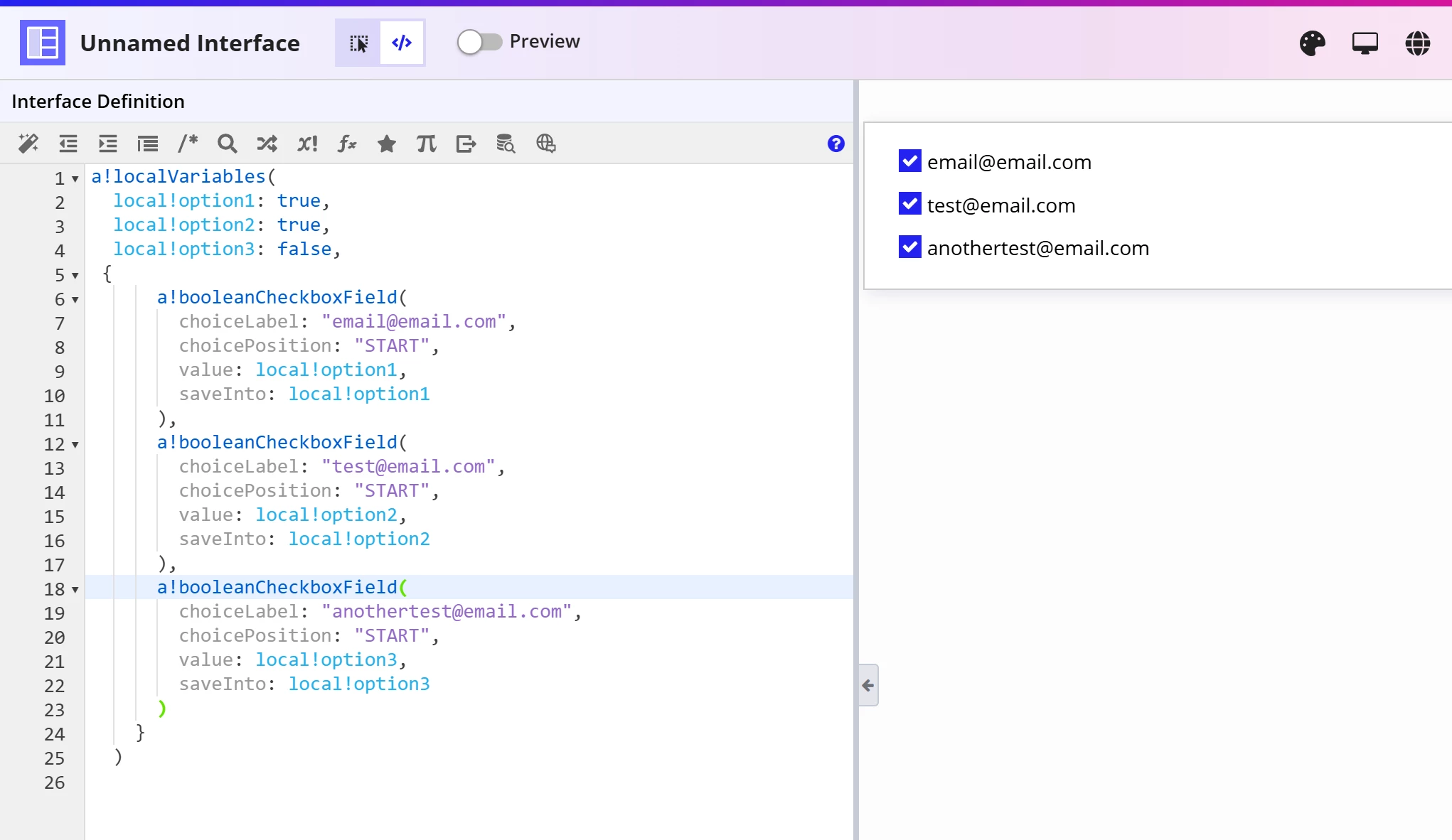Click the export arrow toolbar icon

466,144
